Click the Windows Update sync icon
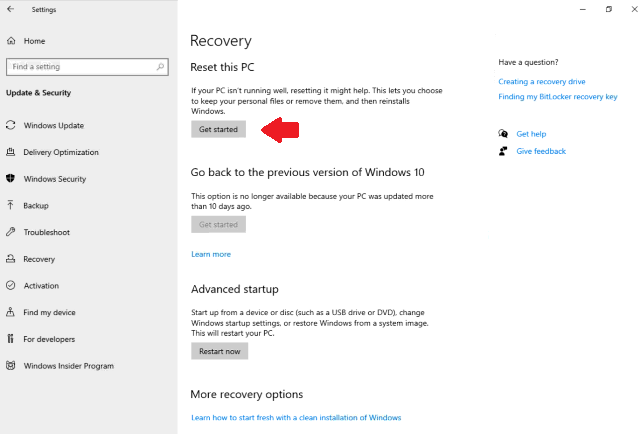640x434 pixels. [x=11, y=126]
